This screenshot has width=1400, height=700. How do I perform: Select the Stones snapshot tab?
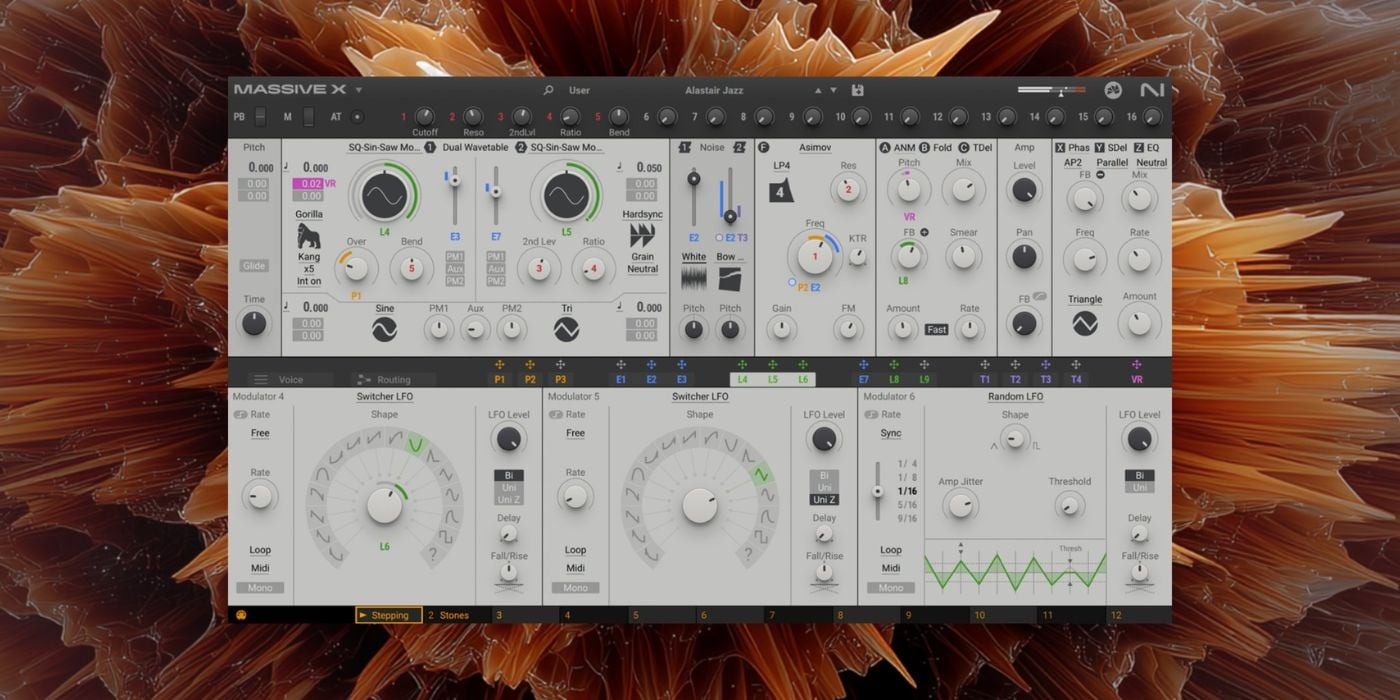click(x=452, y=615)
